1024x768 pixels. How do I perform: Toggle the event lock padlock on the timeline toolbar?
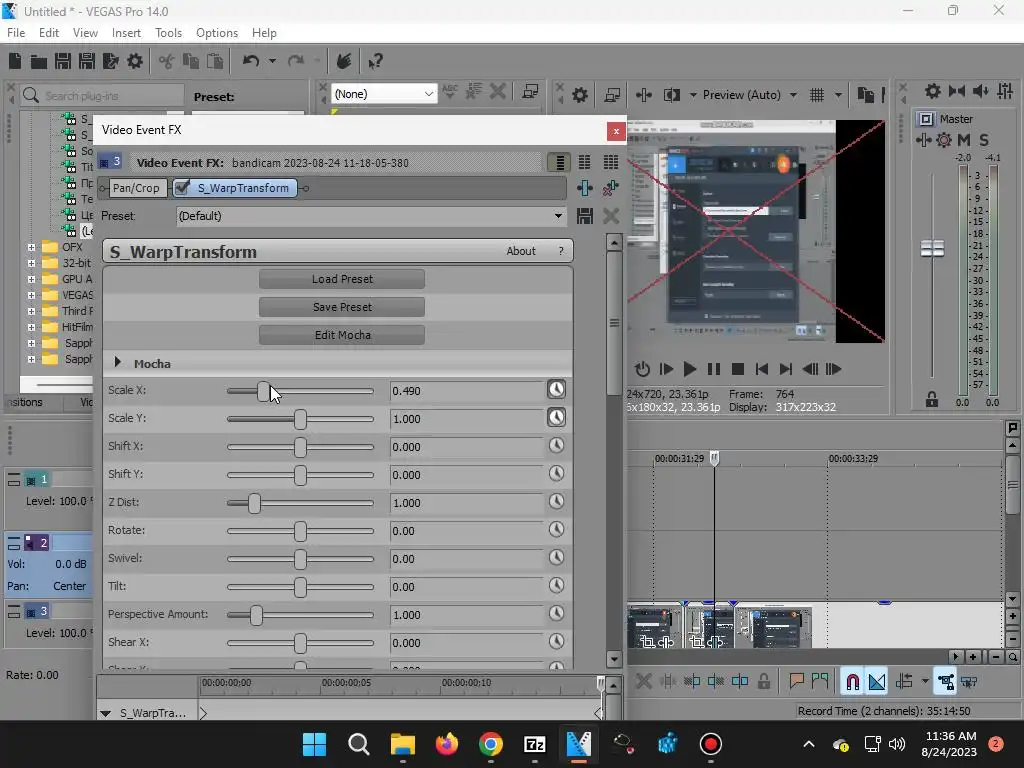coord(764,682)
